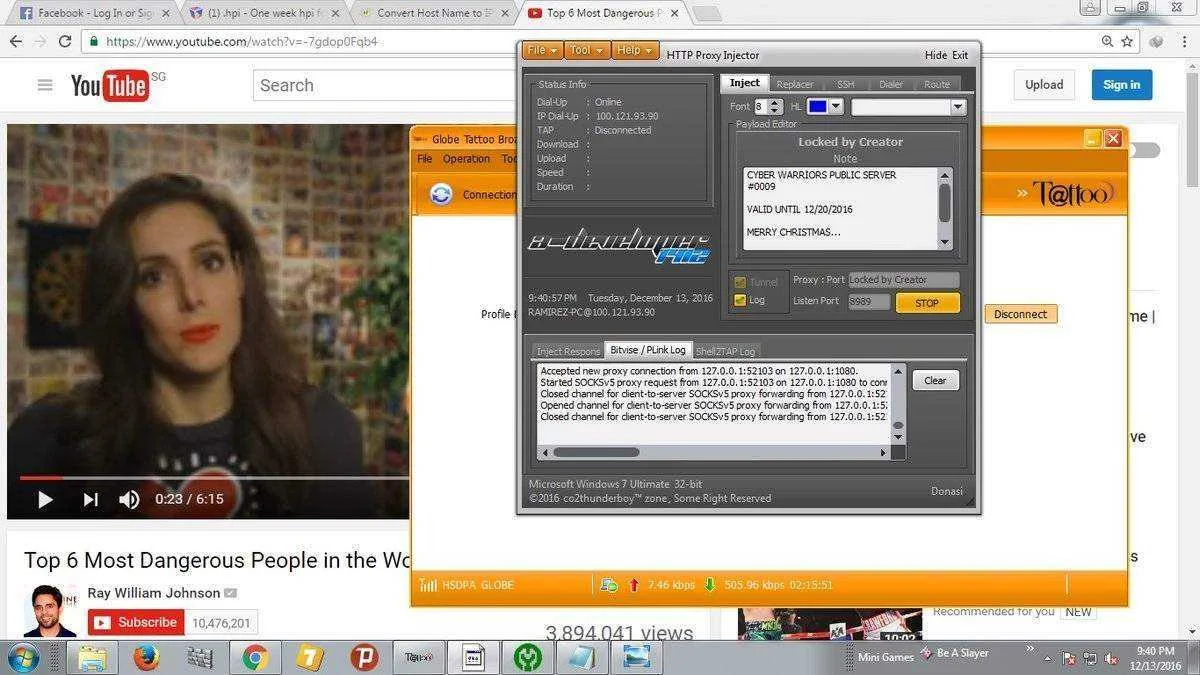Open the Inject Respons log tab

tap(568, 351)
